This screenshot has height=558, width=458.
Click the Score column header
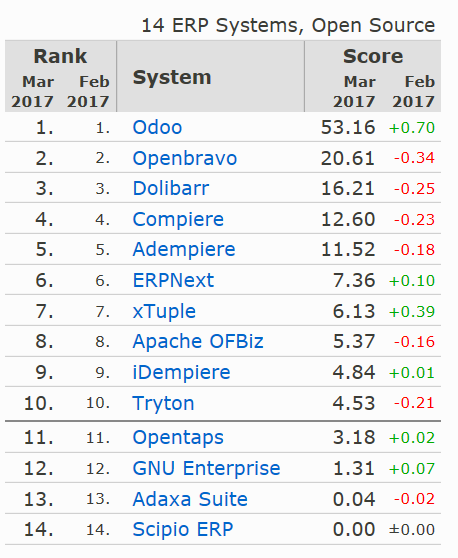[373, 56]
